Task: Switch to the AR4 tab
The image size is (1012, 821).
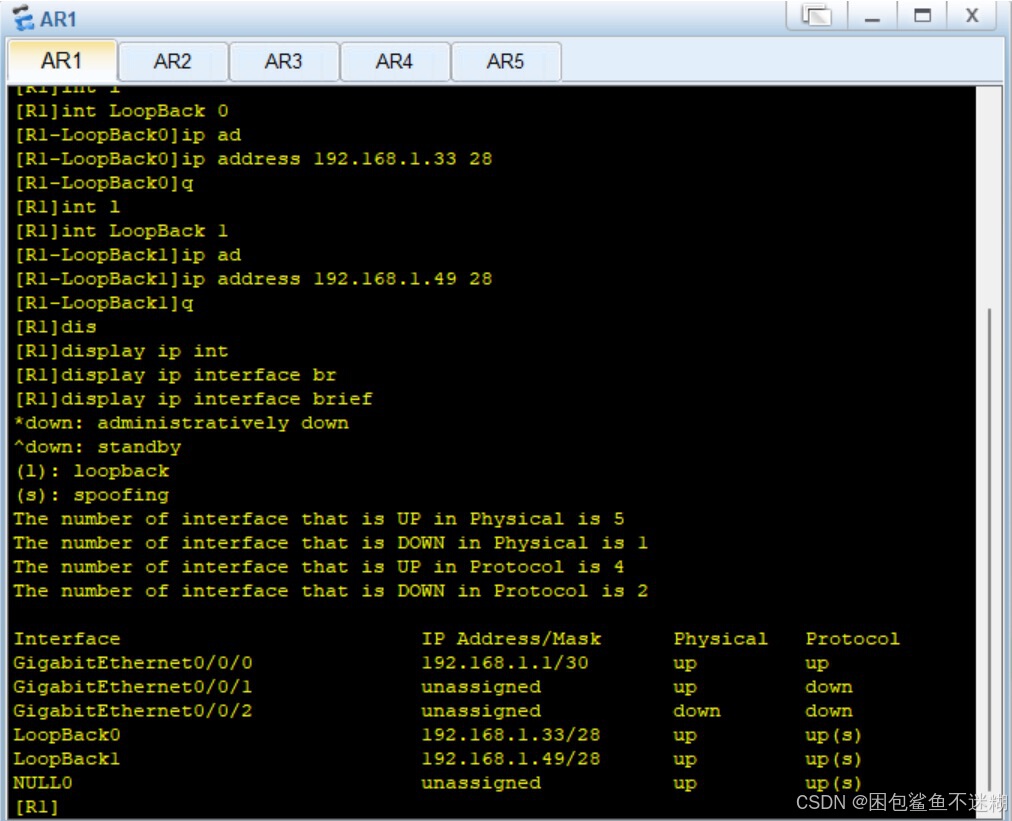Action: pyautogui.click(x=395, y=61)
